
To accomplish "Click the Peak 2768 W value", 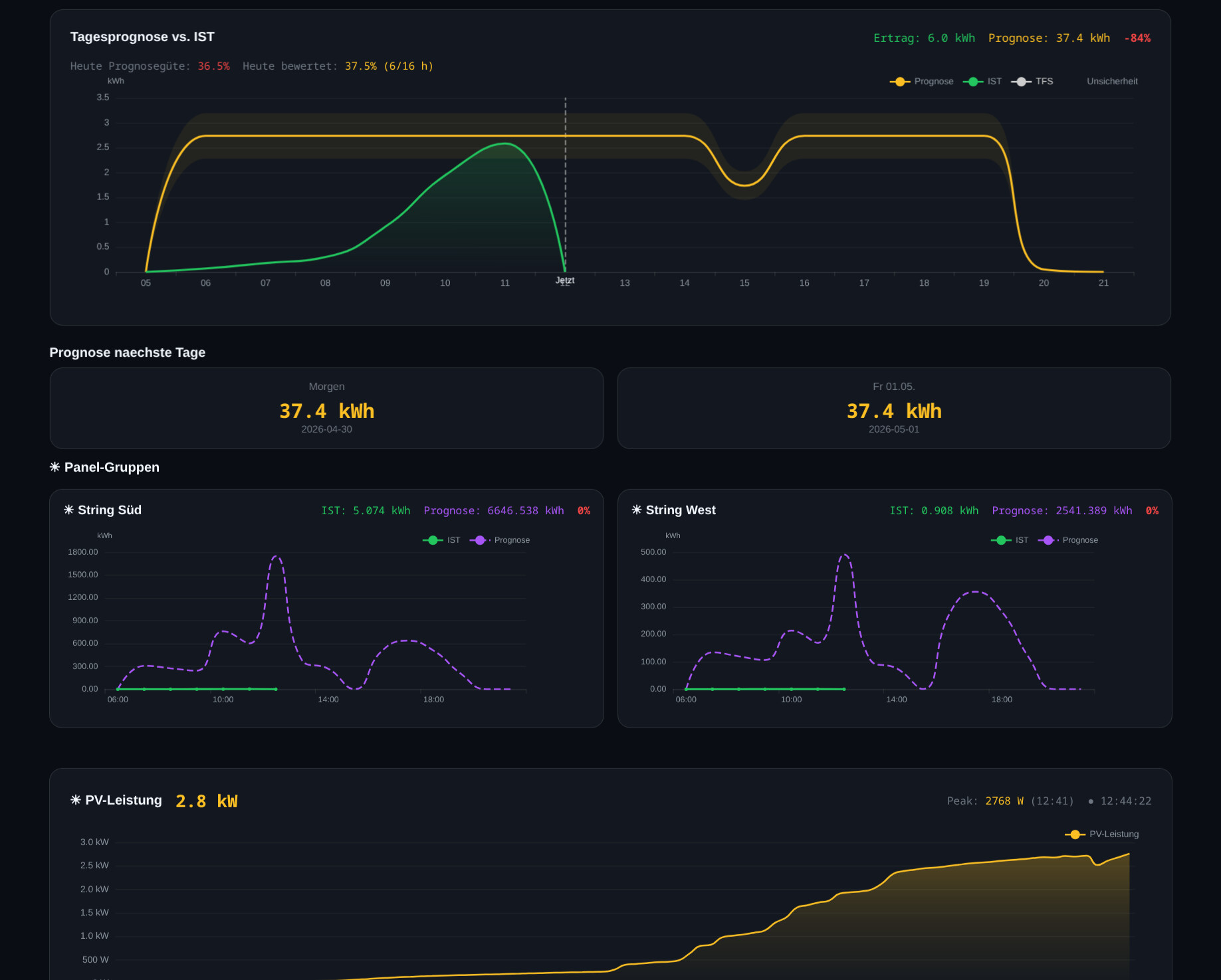I will tap(1004, 801).
